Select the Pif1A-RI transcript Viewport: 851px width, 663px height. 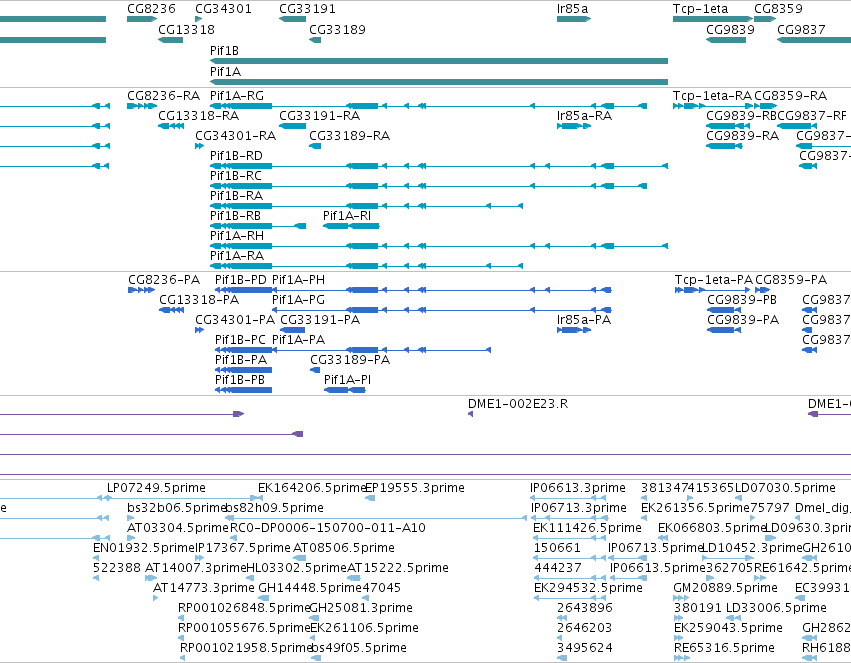click(x=351, y=226)
